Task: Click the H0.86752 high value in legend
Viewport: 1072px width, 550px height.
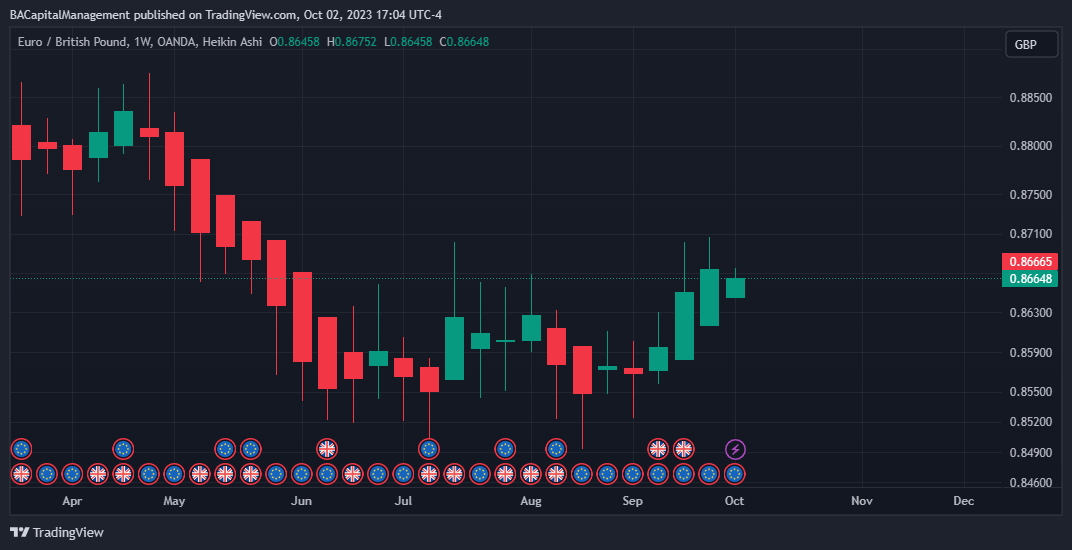Action: click(351, 42)
